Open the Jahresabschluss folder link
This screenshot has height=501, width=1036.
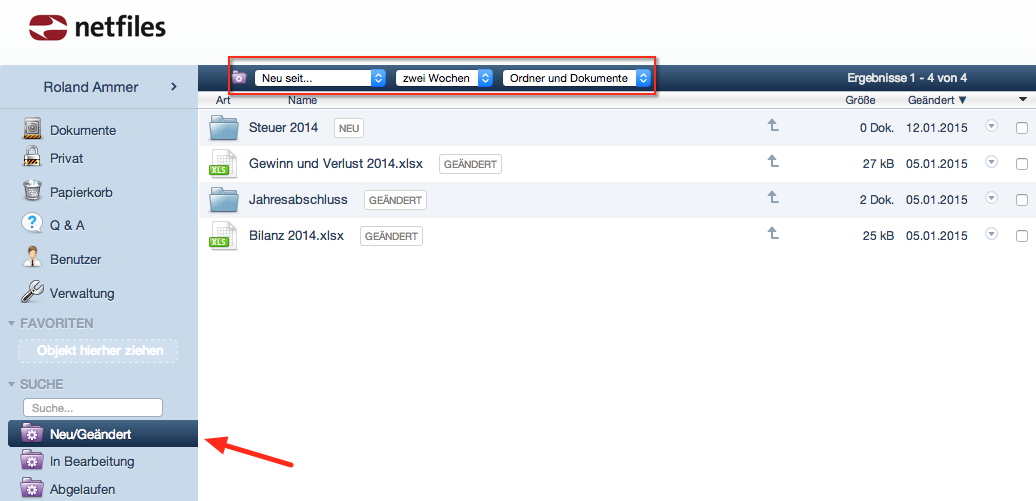298,199
